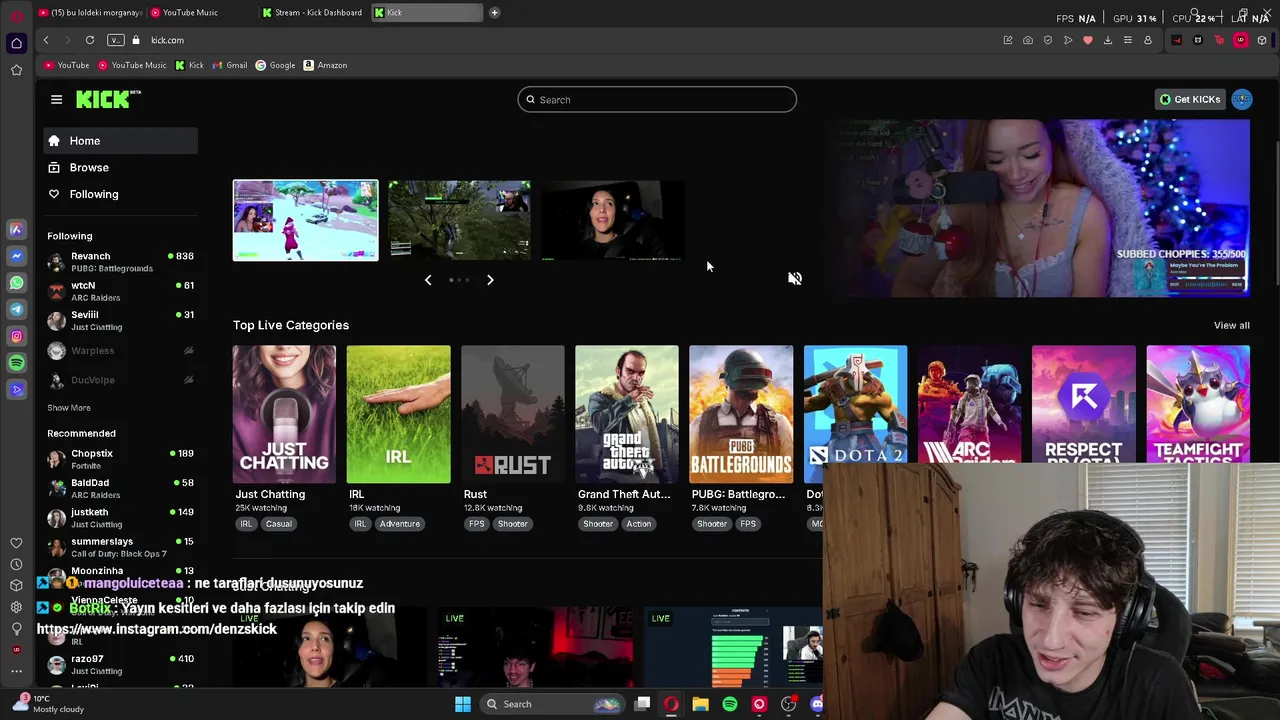Image resolution: width=1280 pixels, height=720 pixels.
Task: Open Easy Setup sliders icon
Action: pos(1128,40)
